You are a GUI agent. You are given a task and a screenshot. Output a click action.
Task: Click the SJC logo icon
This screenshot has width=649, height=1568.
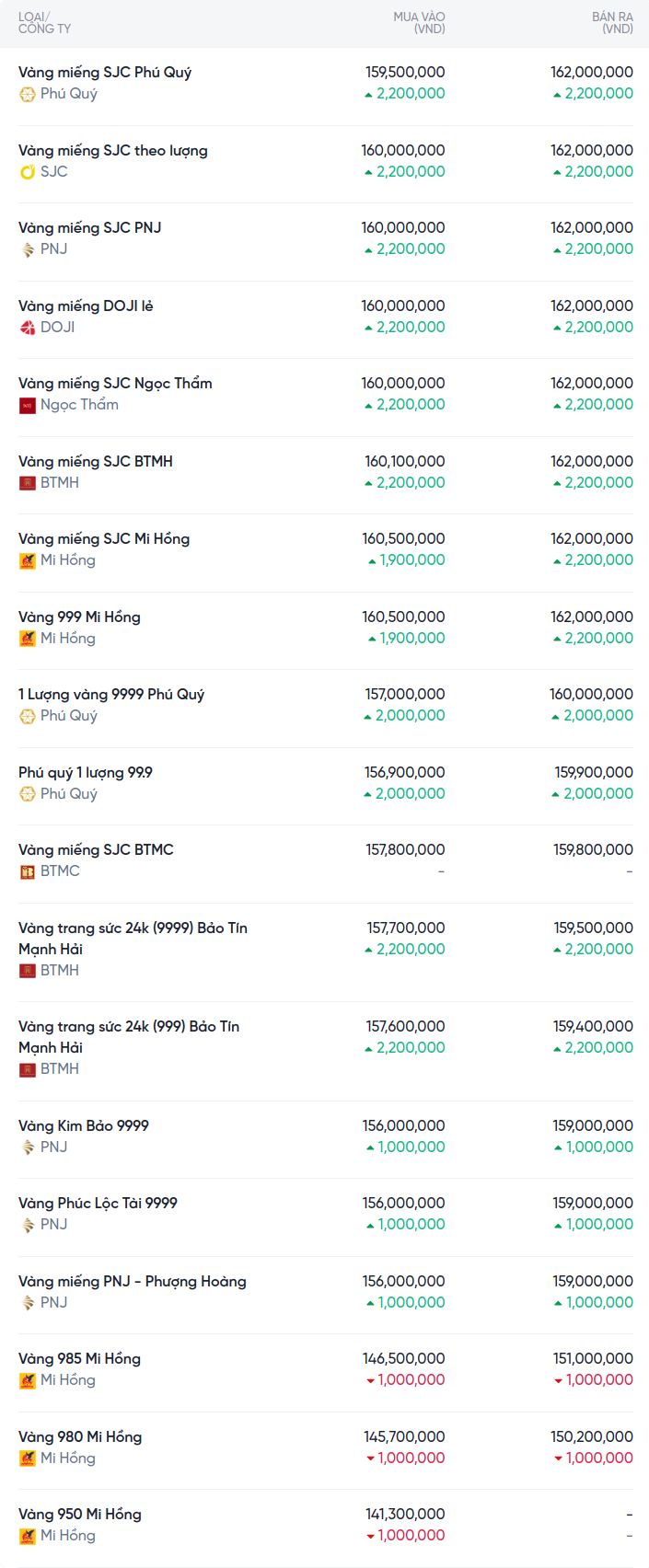pyautogui.click(x=28, y=172)
